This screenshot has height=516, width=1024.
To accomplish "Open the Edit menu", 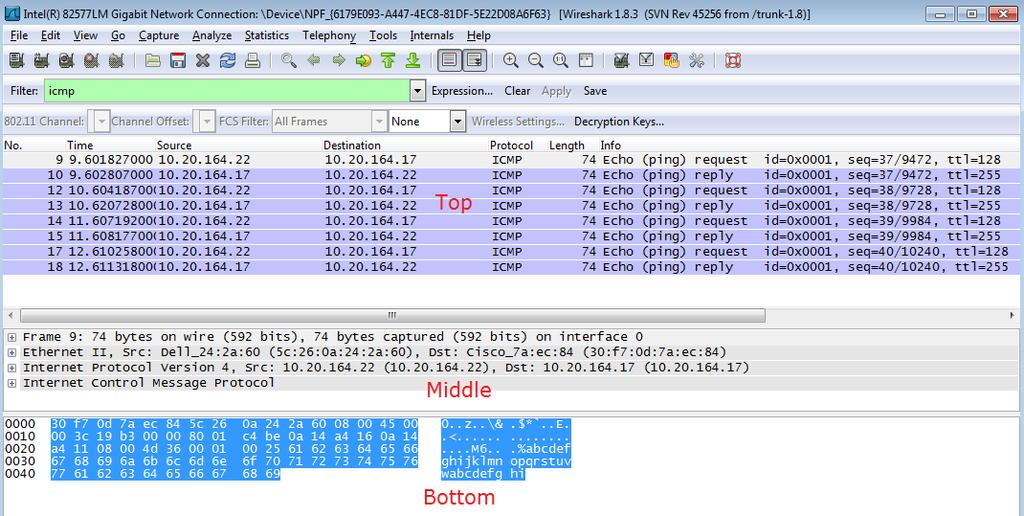I will (50, 35).
